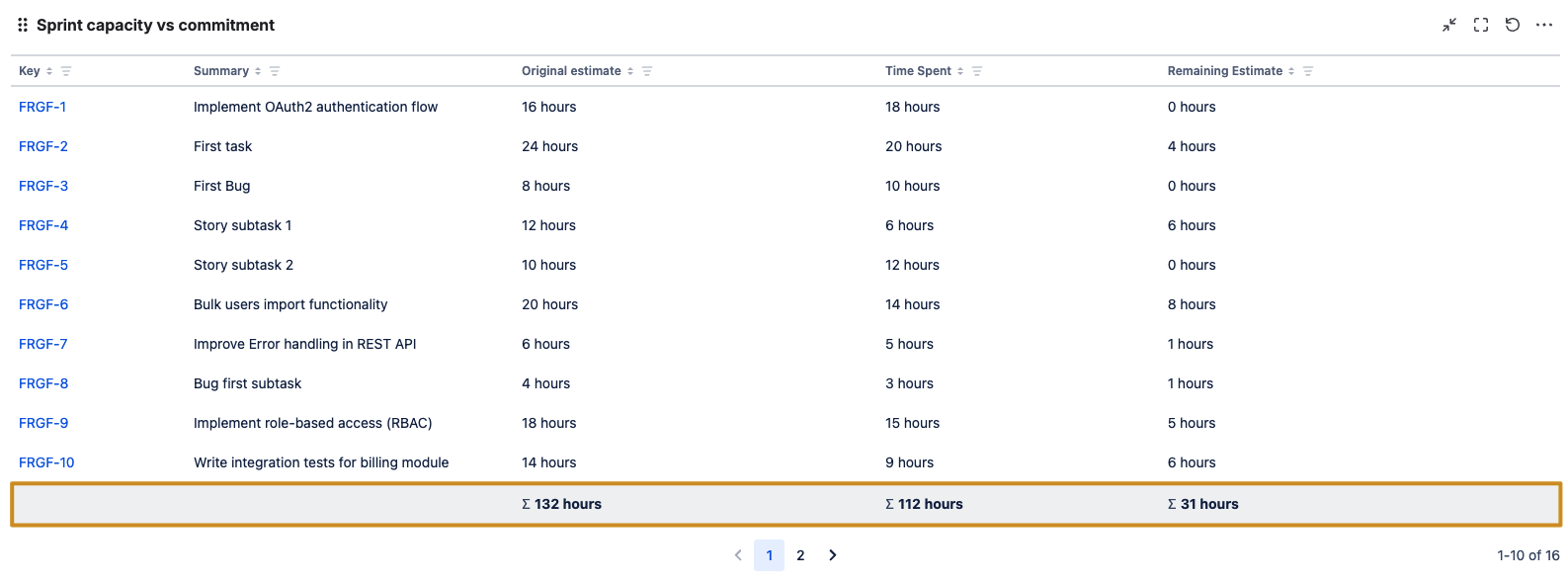Go to the next page using arrow
Viewport: 1568px width, 582px height.
(x=833, y=555)
